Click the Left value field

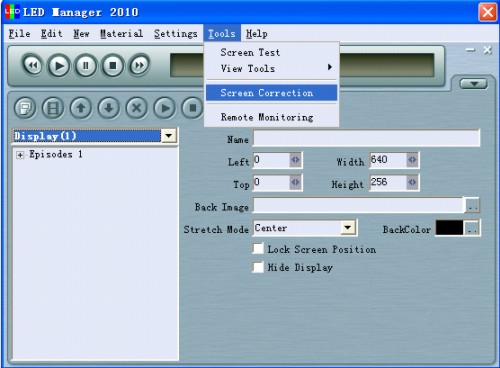pyautogui.click(x=272, y=160)
